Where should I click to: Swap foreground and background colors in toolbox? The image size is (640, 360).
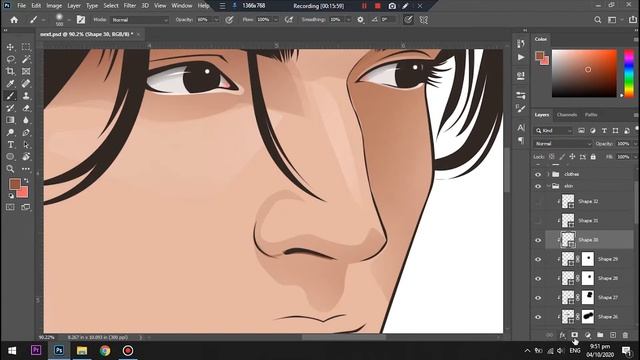pyautogui.click(x=26, y=181)
